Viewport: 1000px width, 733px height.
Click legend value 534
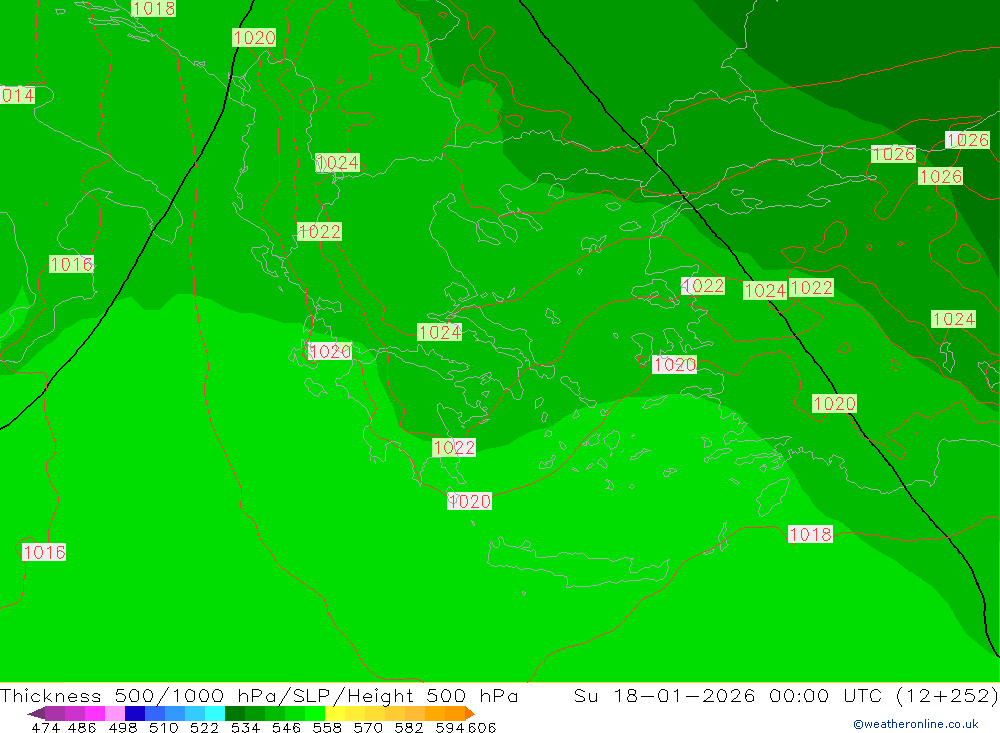tap(245, 727)
